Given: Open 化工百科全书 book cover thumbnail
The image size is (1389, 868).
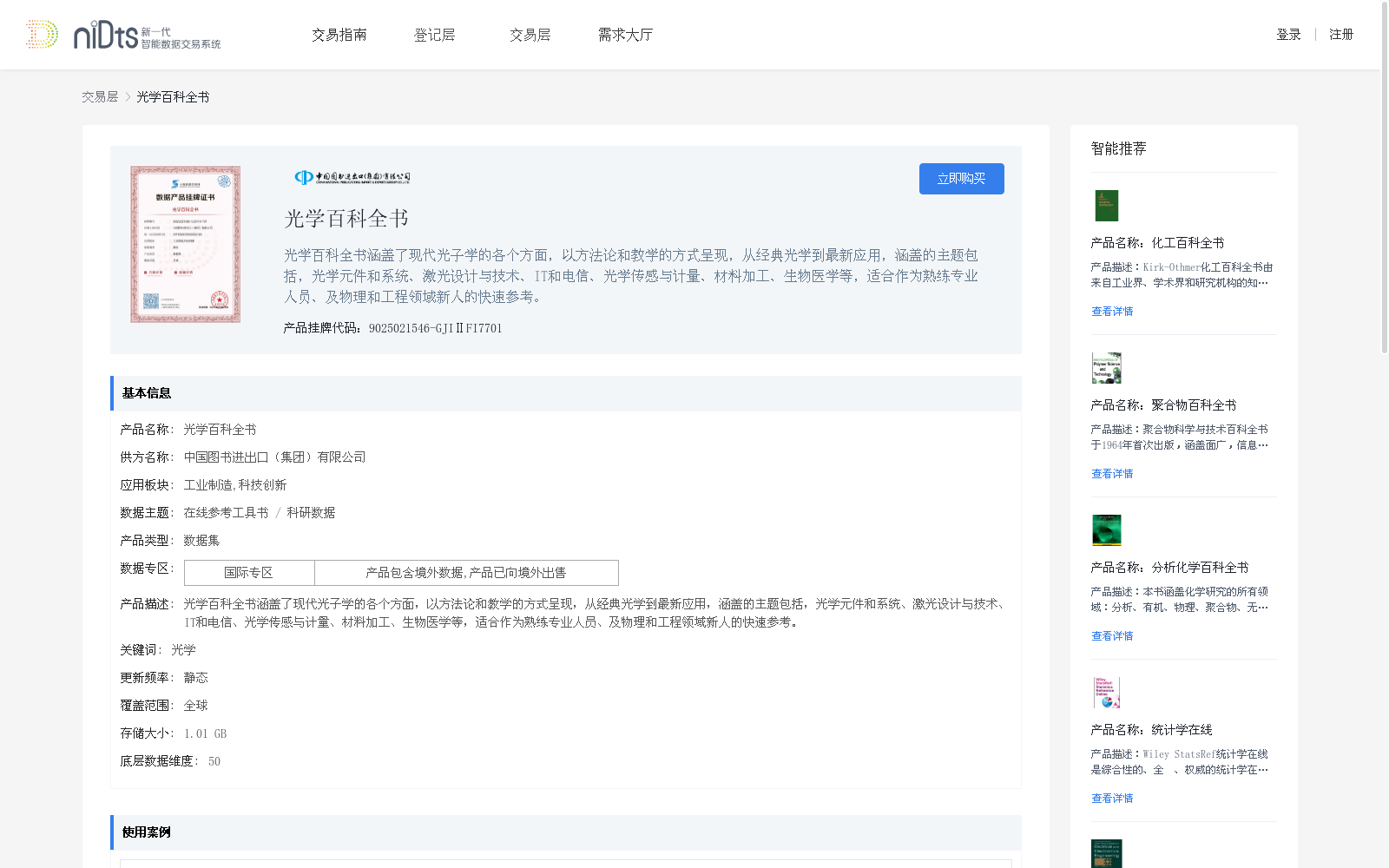Looking at the screenshot, I should pyautogui.click(x=1107, y=206).
